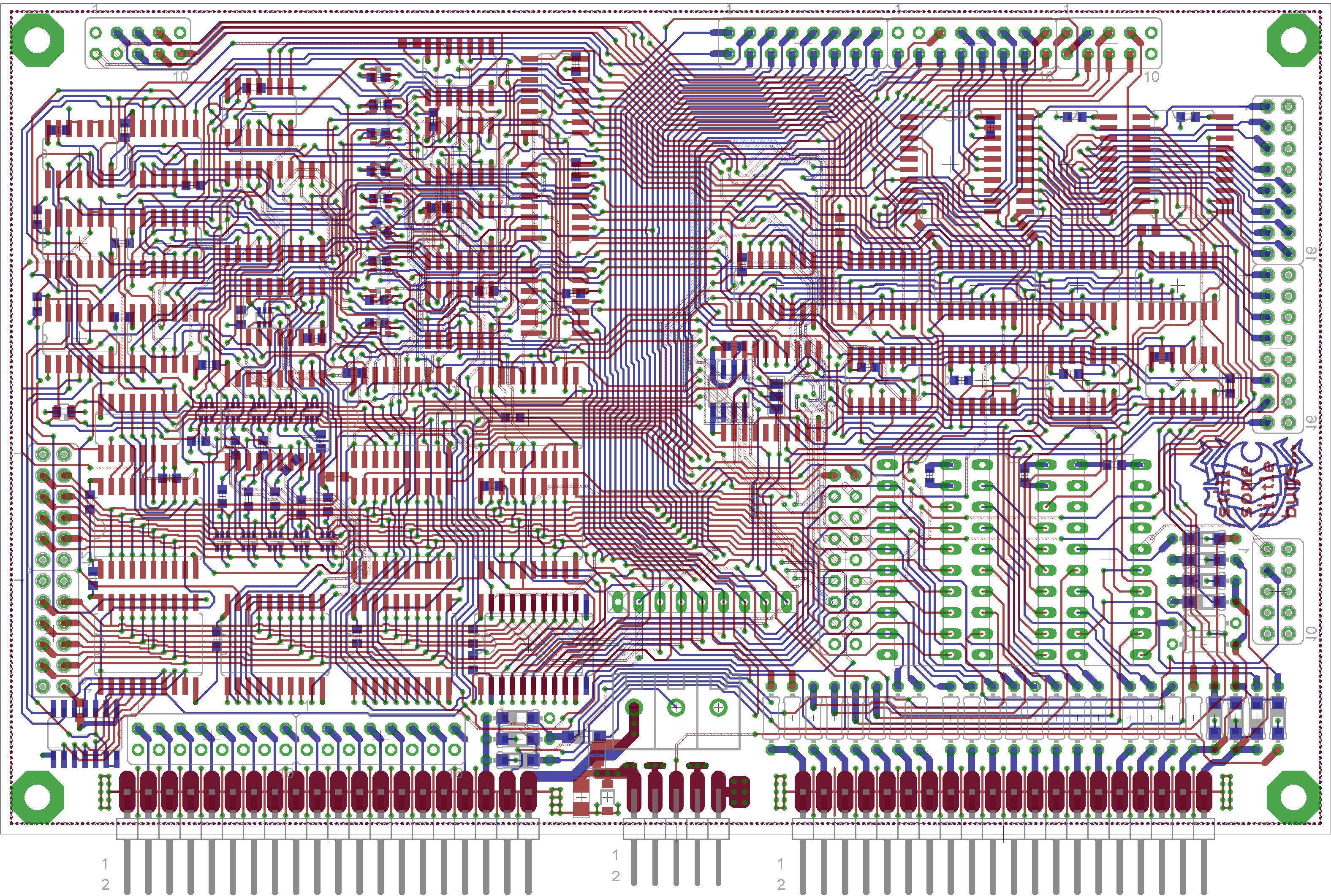Click the '10' label below top-left header

click(180, 76)
